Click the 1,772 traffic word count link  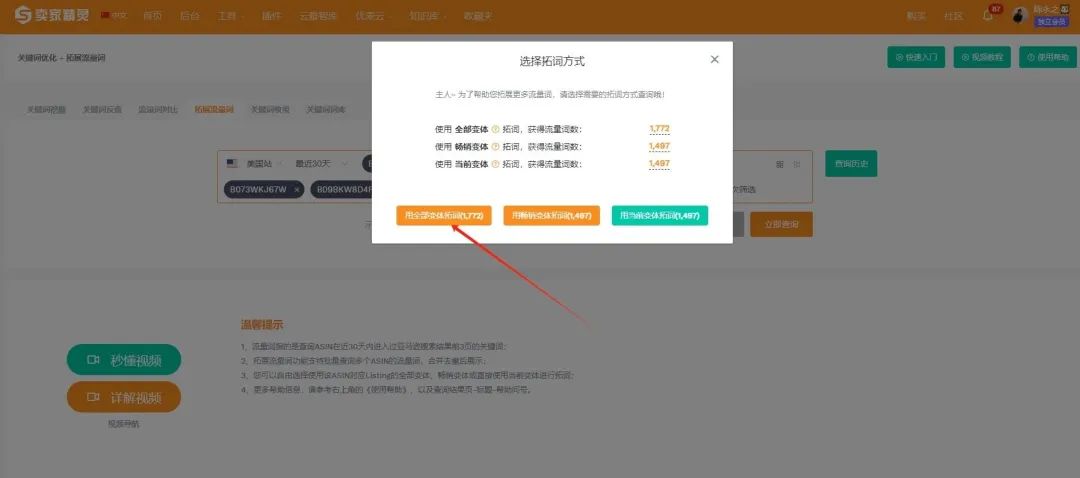pos(659,129)
